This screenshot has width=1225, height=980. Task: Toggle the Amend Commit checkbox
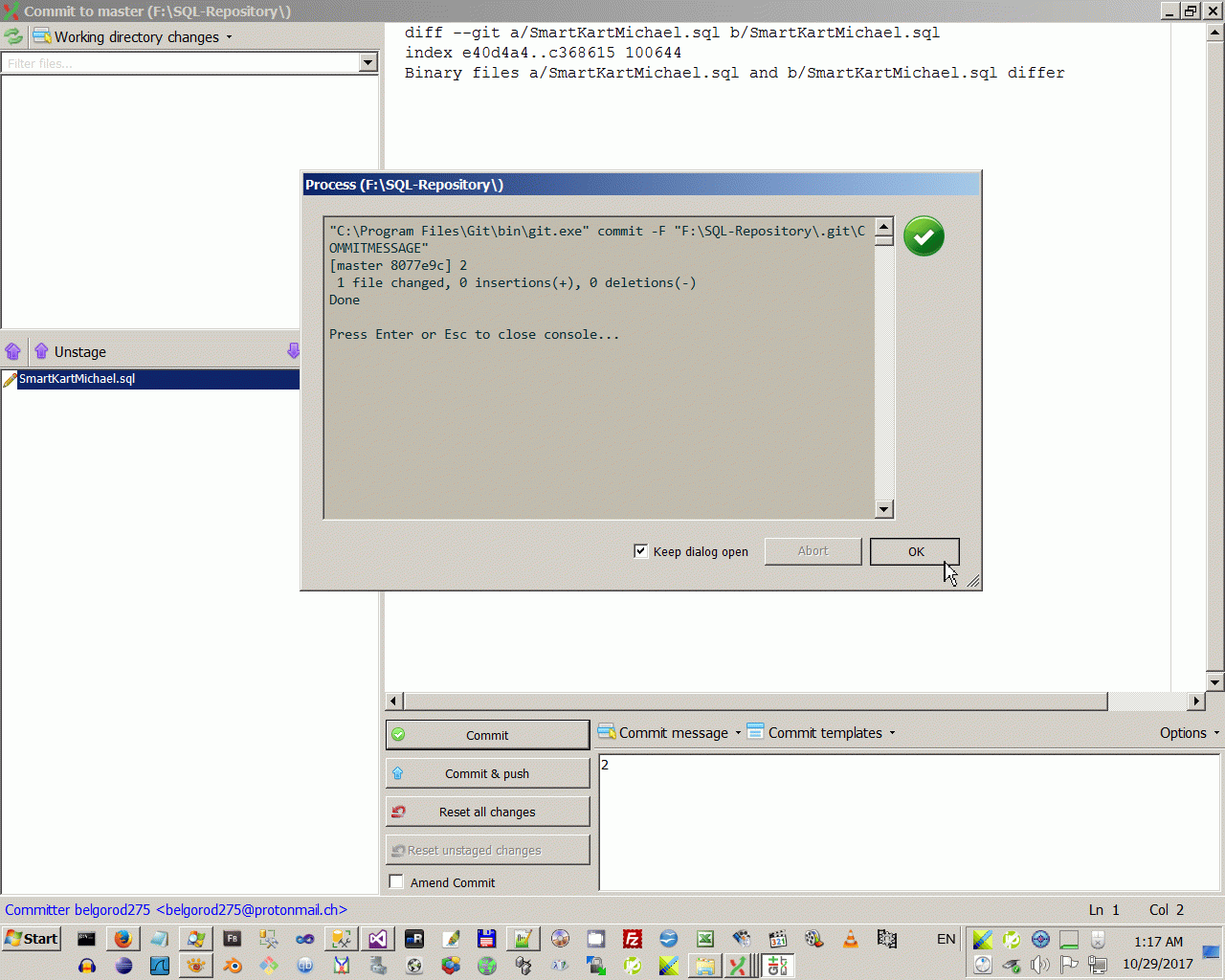[396, 881]
